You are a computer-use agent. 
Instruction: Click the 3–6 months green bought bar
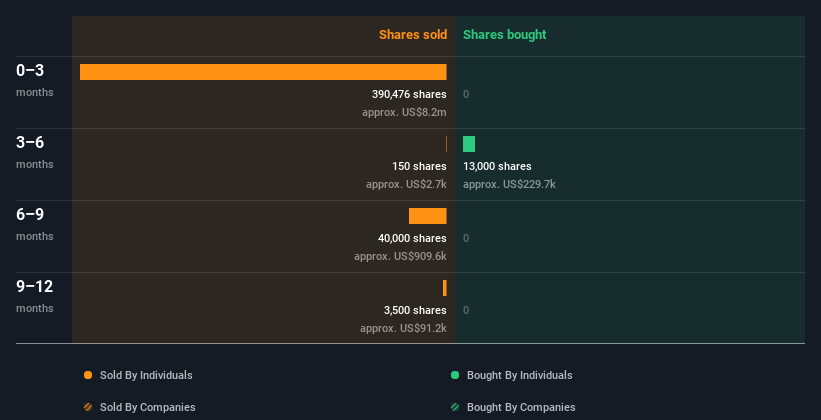click(x=469, y=144)
